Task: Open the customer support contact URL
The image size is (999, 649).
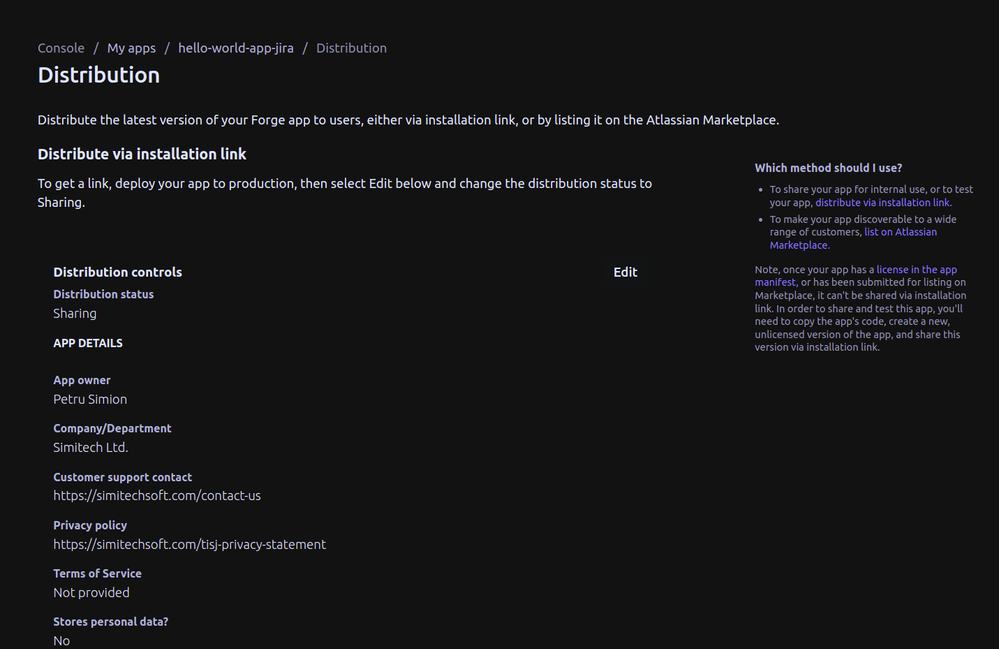Action: click(x=157, y=495)
